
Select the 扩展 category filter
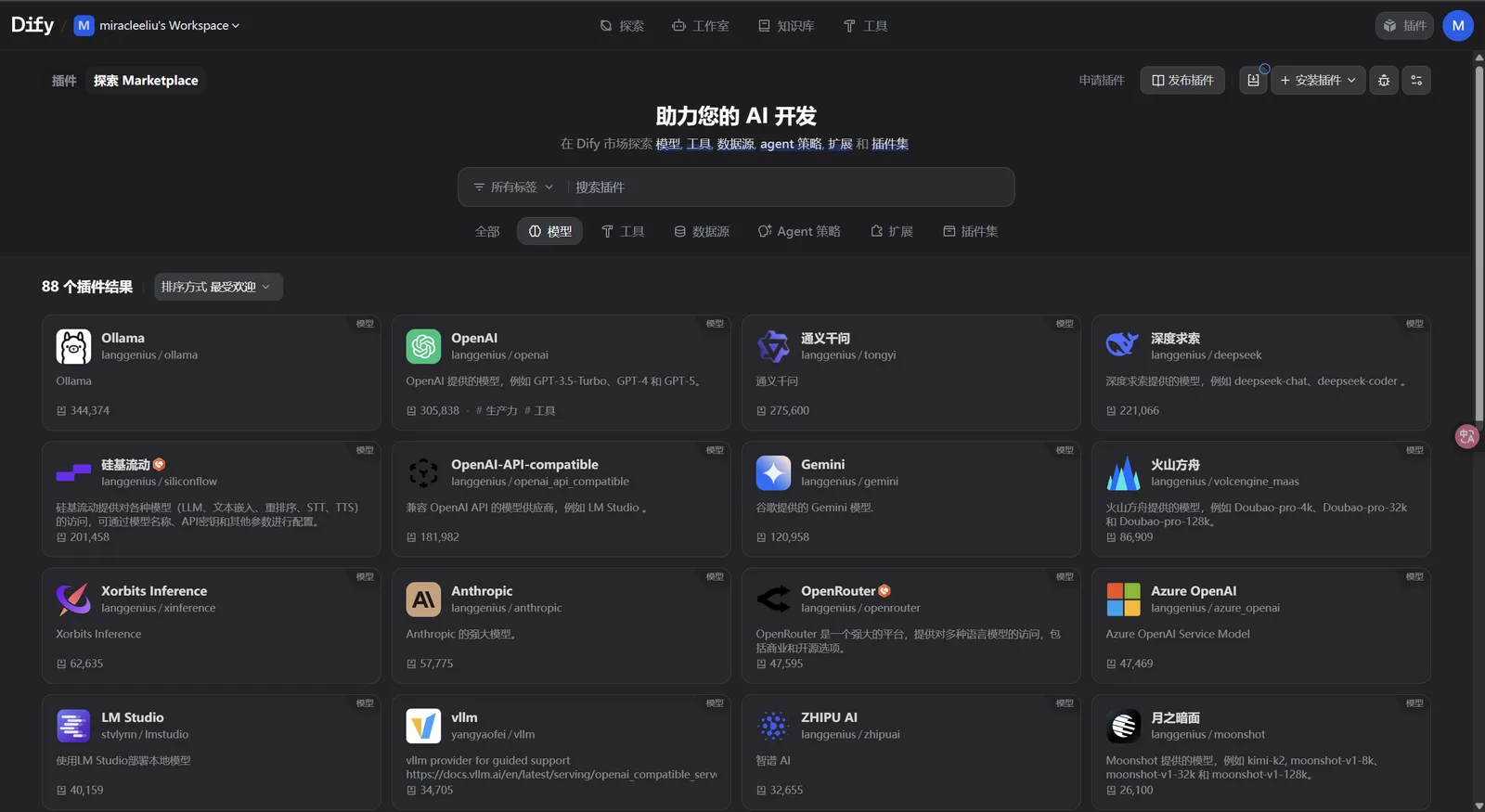(892, 231)
